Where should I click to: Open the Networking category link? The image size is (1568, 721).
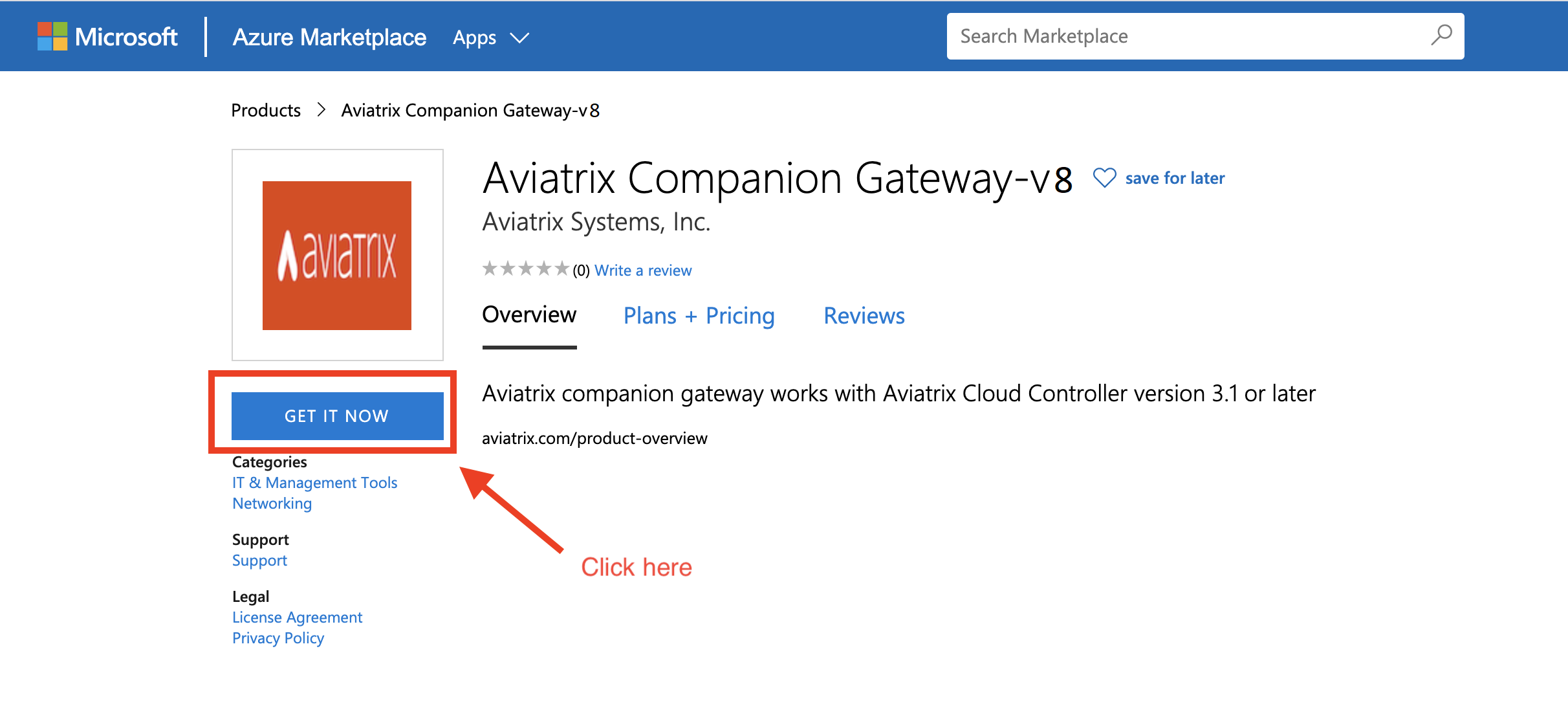pyautogui.click(x=272, y=503)
